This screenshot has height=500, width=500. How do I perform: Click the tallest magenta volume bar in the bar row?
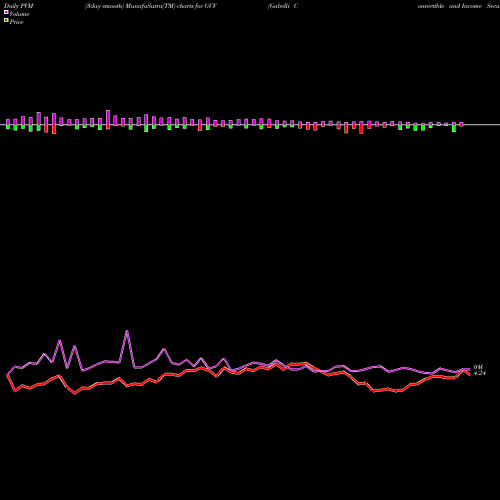pyautogui.click(x=108, y=118)
